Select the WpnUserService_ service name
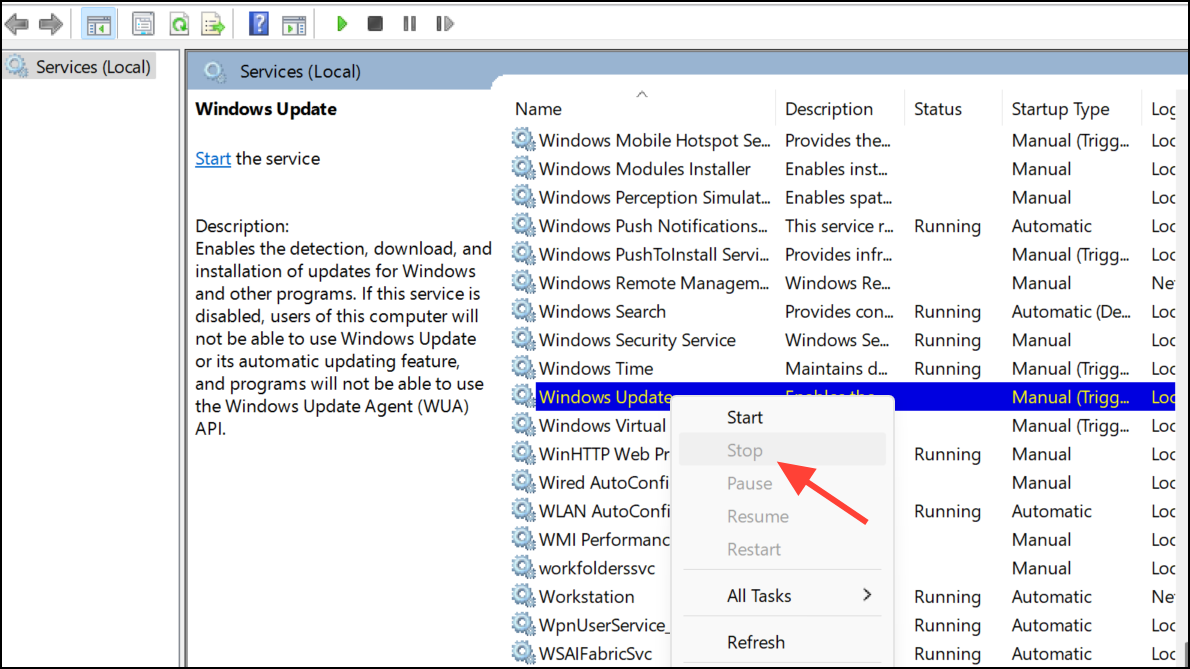 coord(603,626)
